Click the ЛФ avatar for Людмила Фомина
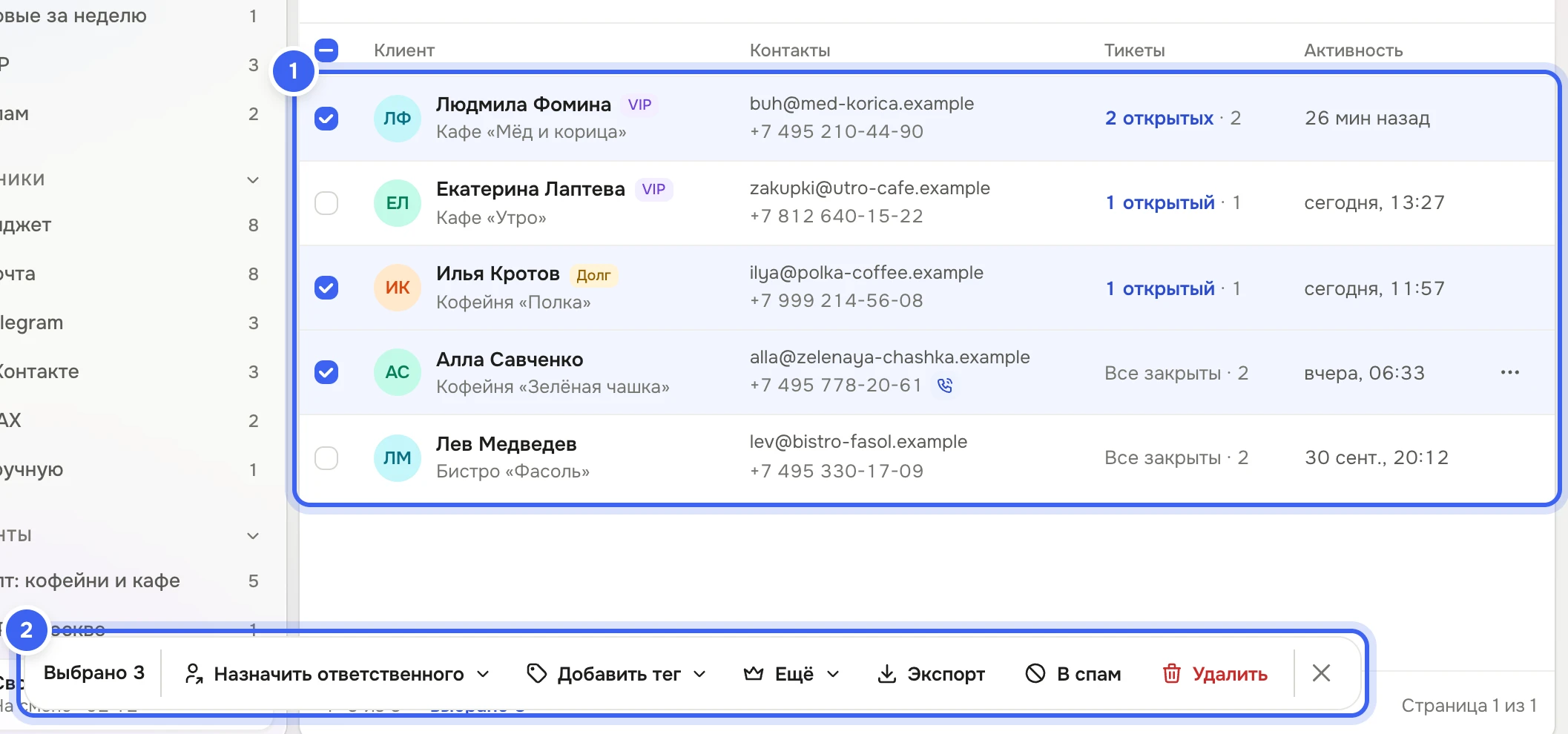Screen dimensions: 1568x734 click(x=398, y=118)
